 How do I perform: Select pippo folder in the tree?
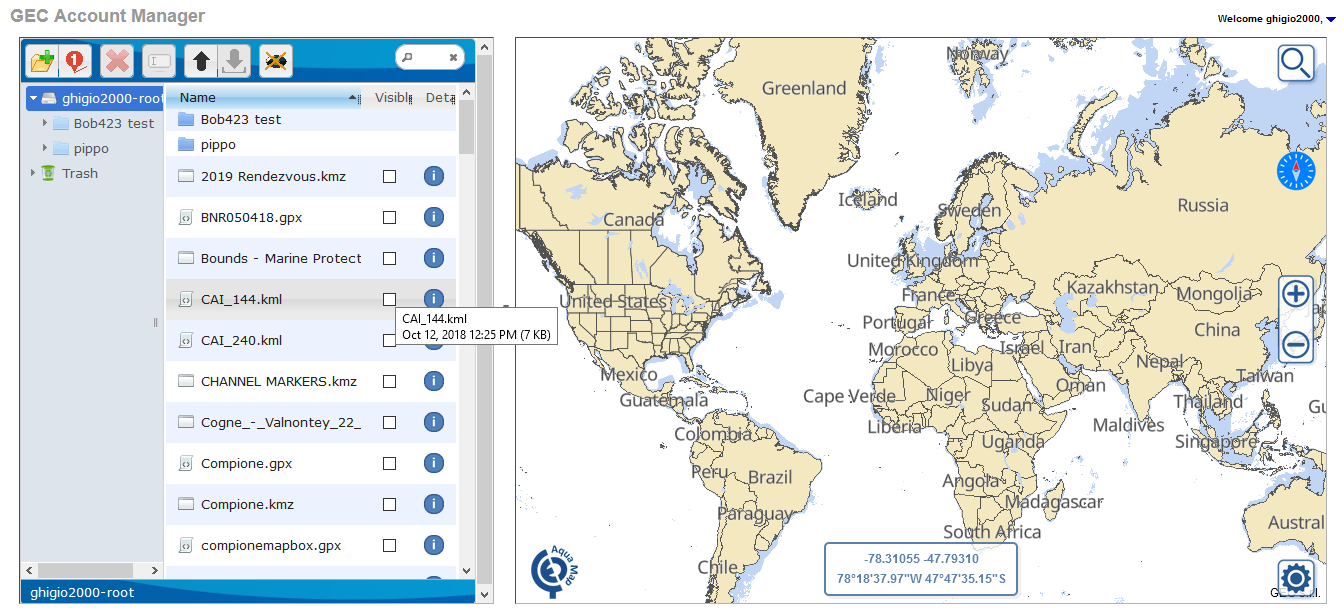[x=90, y=148]
